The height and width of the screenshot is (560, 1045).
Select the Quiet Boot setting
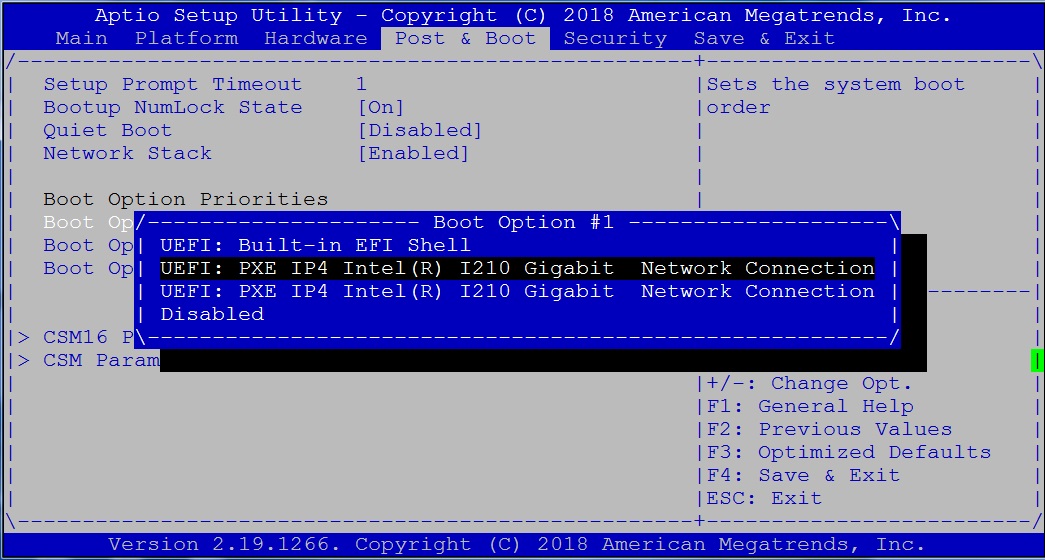[x=107, y=130]
